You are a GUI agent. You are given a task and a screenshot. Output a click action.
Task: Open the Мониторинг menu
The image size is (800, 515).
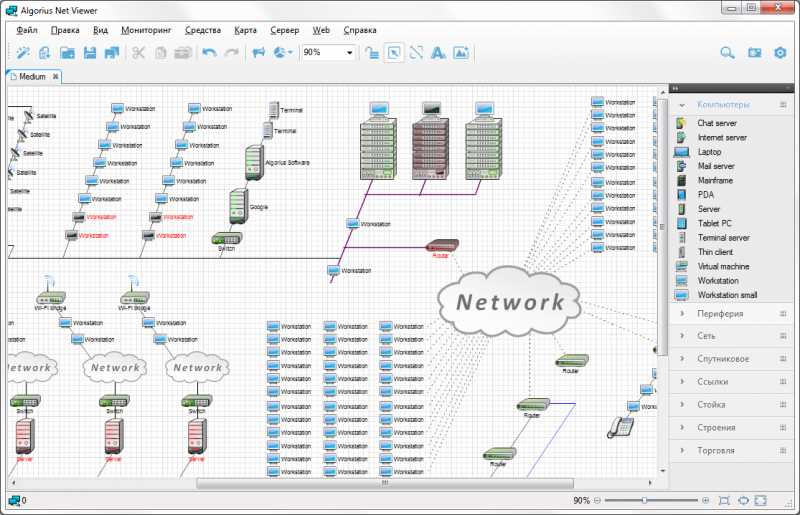pyautogui.click(x=146, y=30)
